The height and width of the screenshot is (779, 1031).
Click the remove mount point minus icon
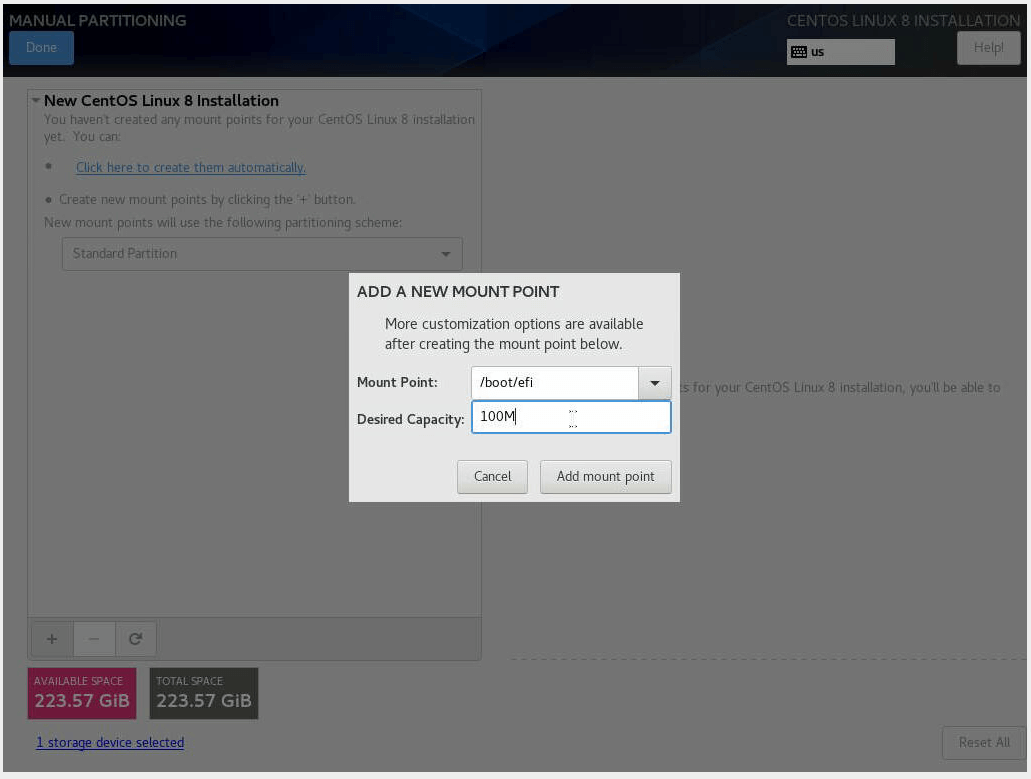coord(93,639)
